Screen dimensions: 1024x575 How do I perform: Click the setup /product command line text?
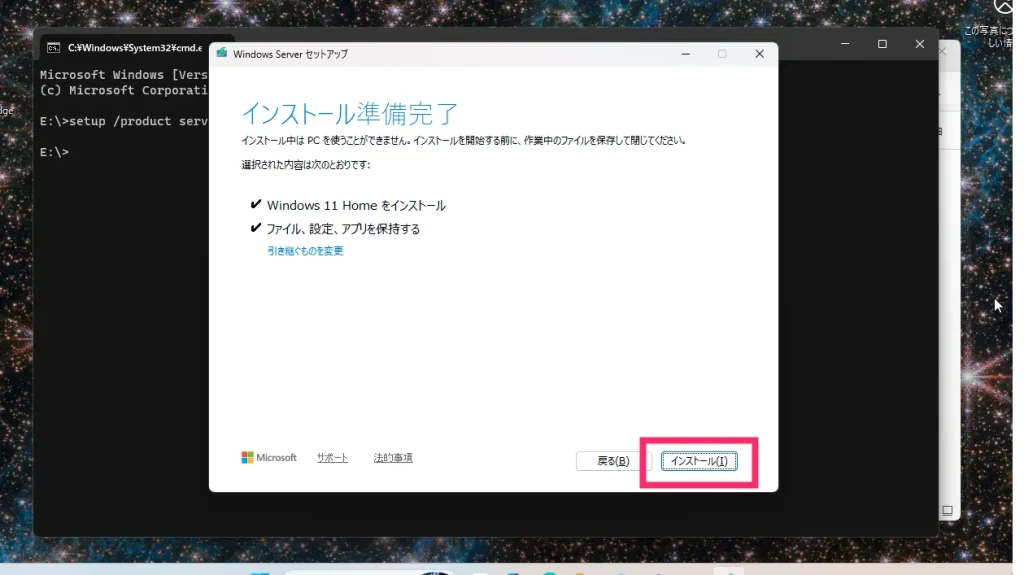(x=123, y=122)
